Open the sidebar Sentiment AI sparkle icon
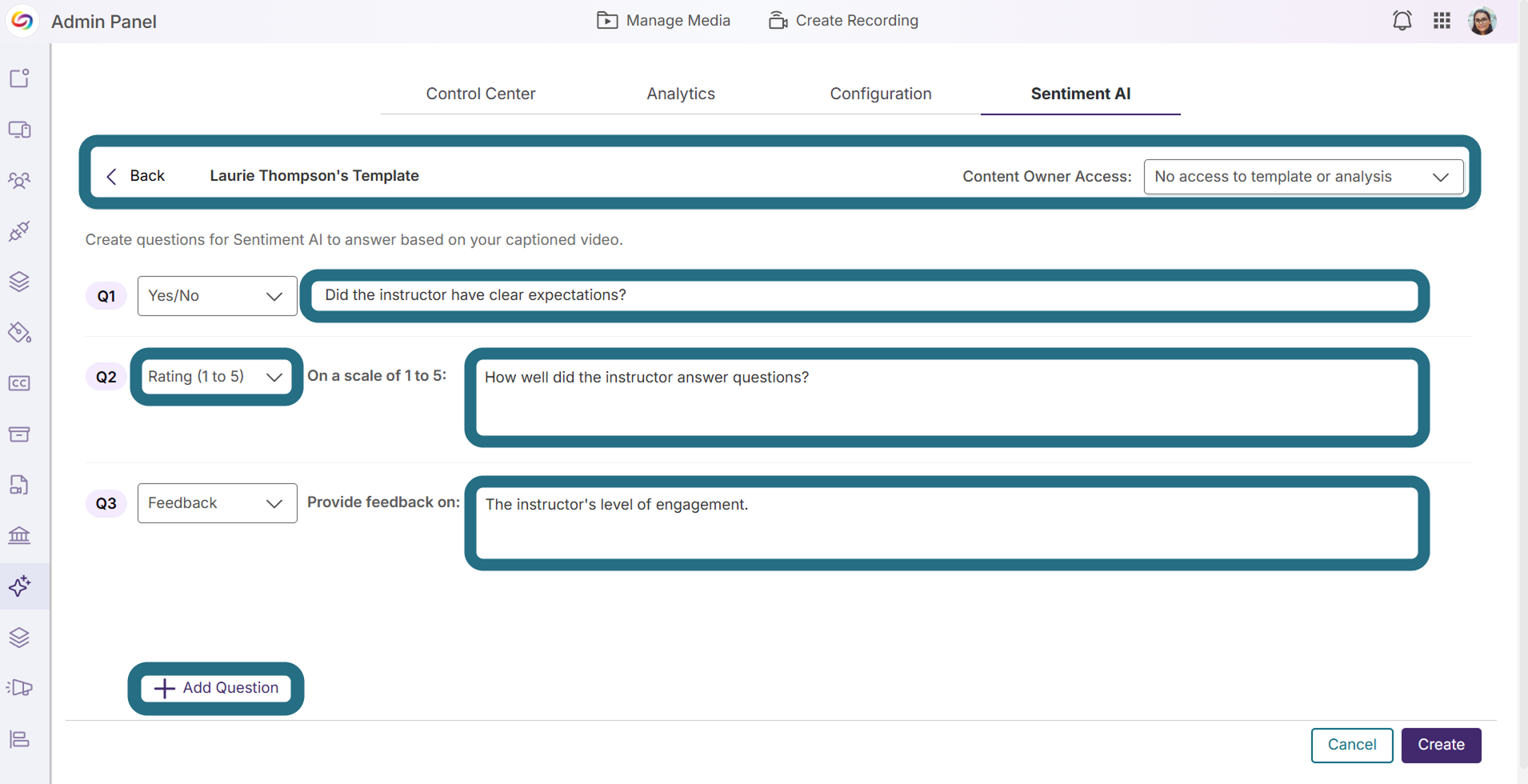The image size is (1528, 784). coord(20,586)
